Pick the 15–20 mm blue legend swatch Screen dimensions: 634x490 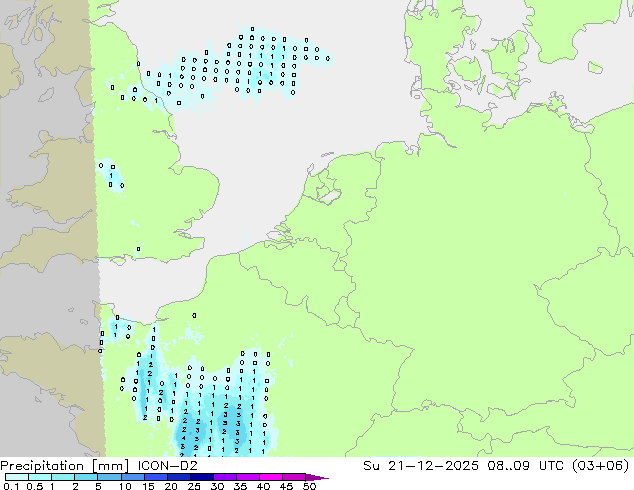coord(155,477)
